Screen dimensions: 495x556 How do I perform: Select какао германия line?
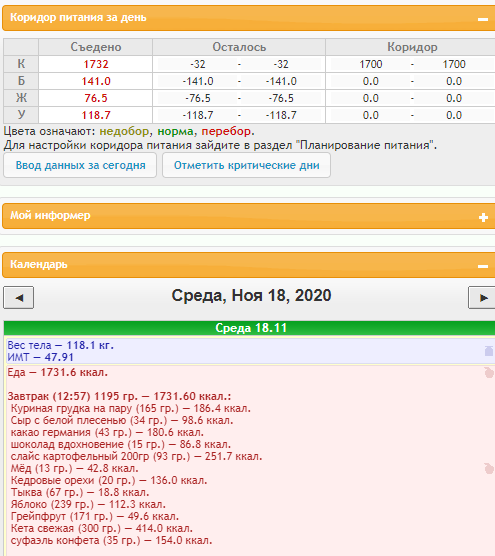click(x=107, y=433)
